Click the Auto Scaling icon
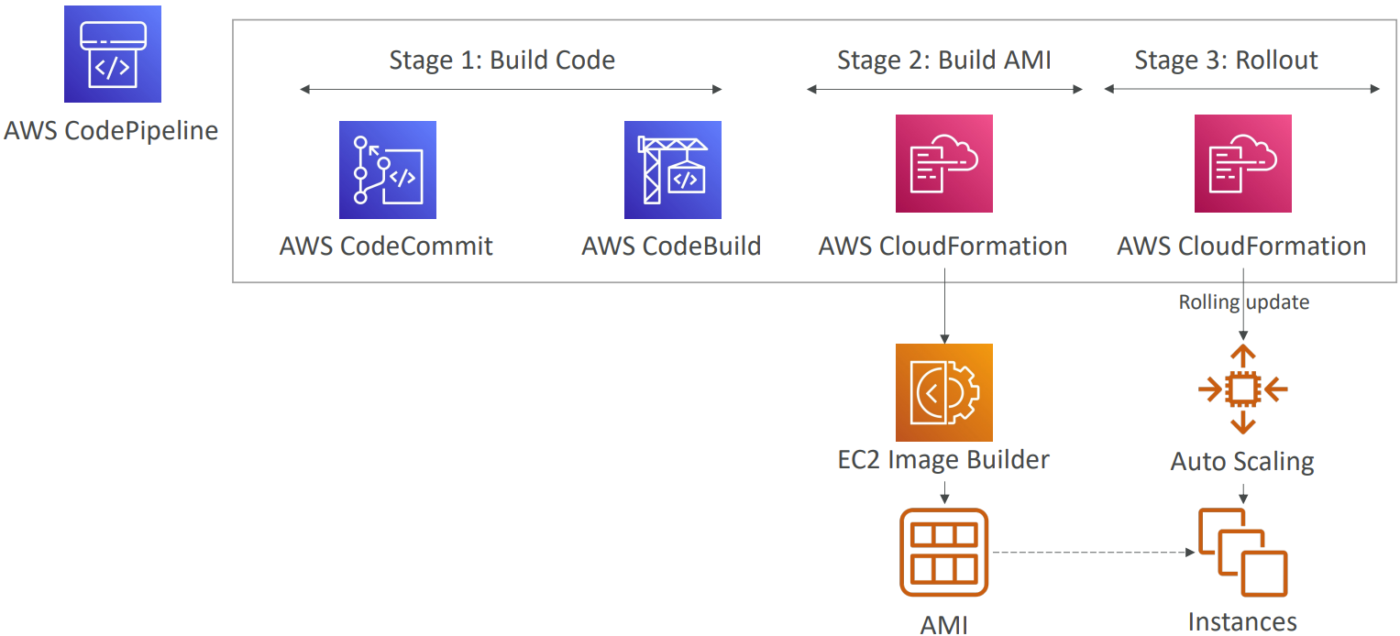 tap(1242, 389)
